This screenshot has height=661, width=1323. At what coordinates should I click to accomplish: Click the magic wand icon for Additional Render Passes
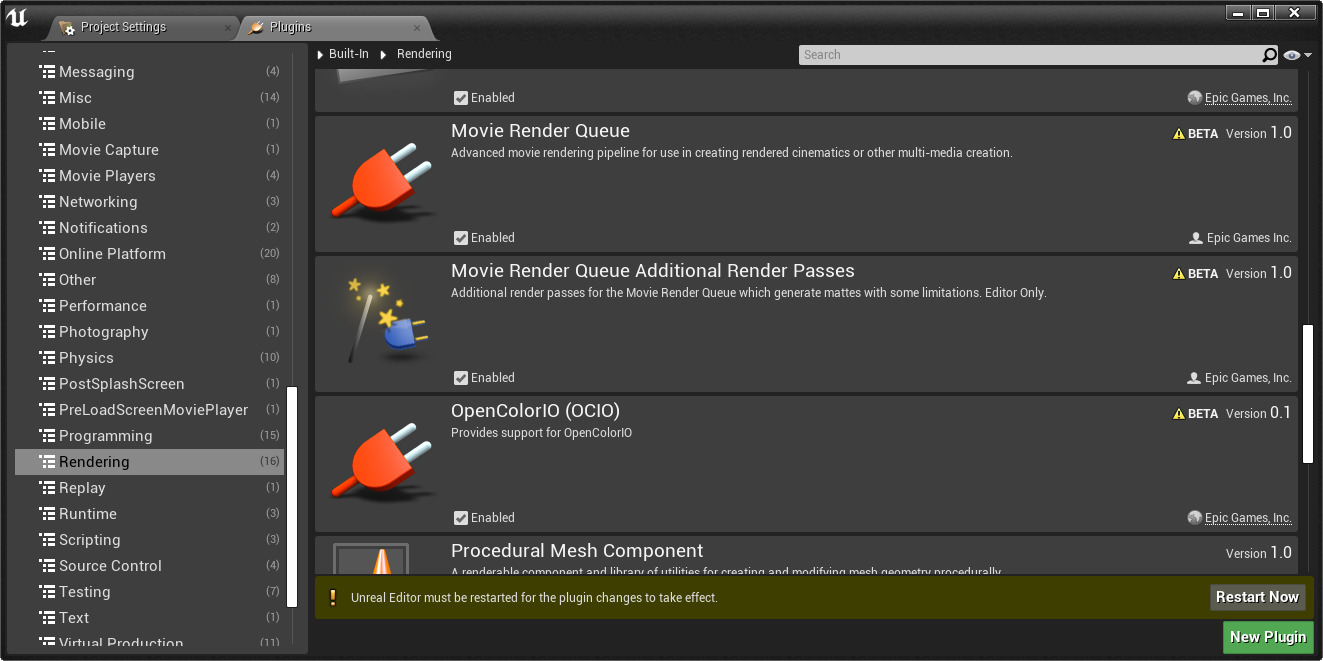tap(383, 320)
